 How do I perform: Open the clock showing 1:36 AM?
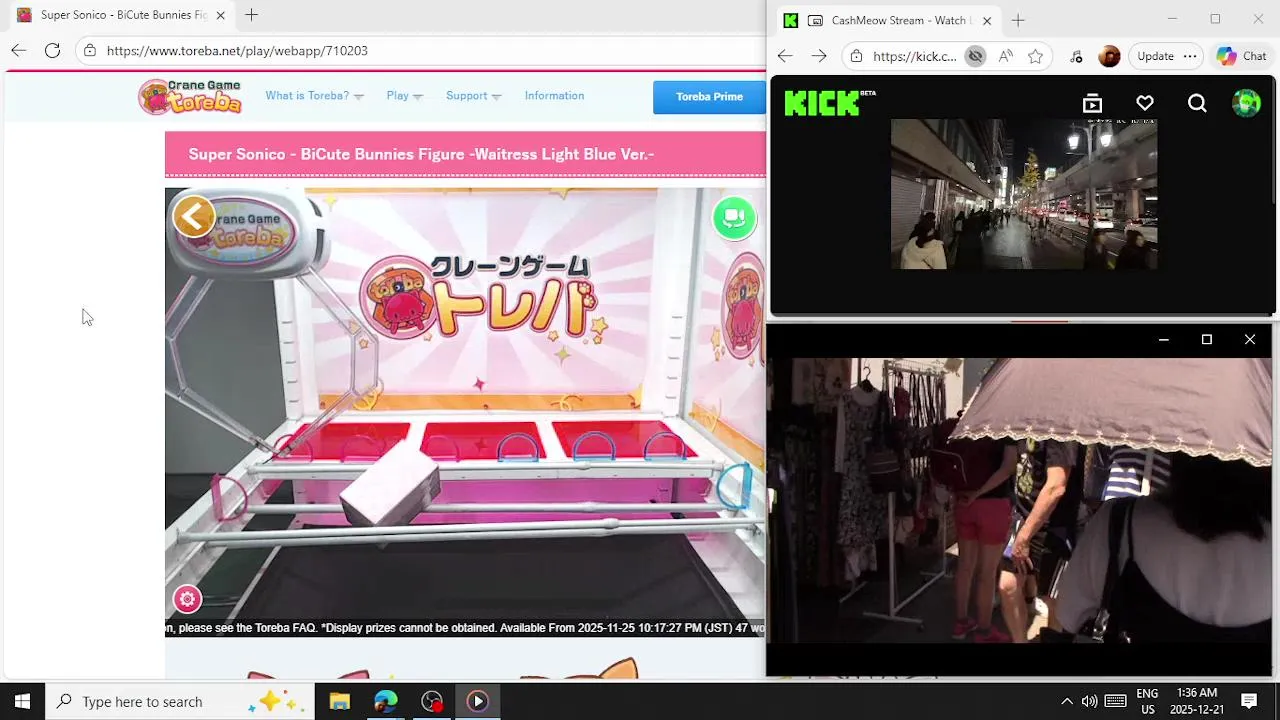(x=1197, y=701)
